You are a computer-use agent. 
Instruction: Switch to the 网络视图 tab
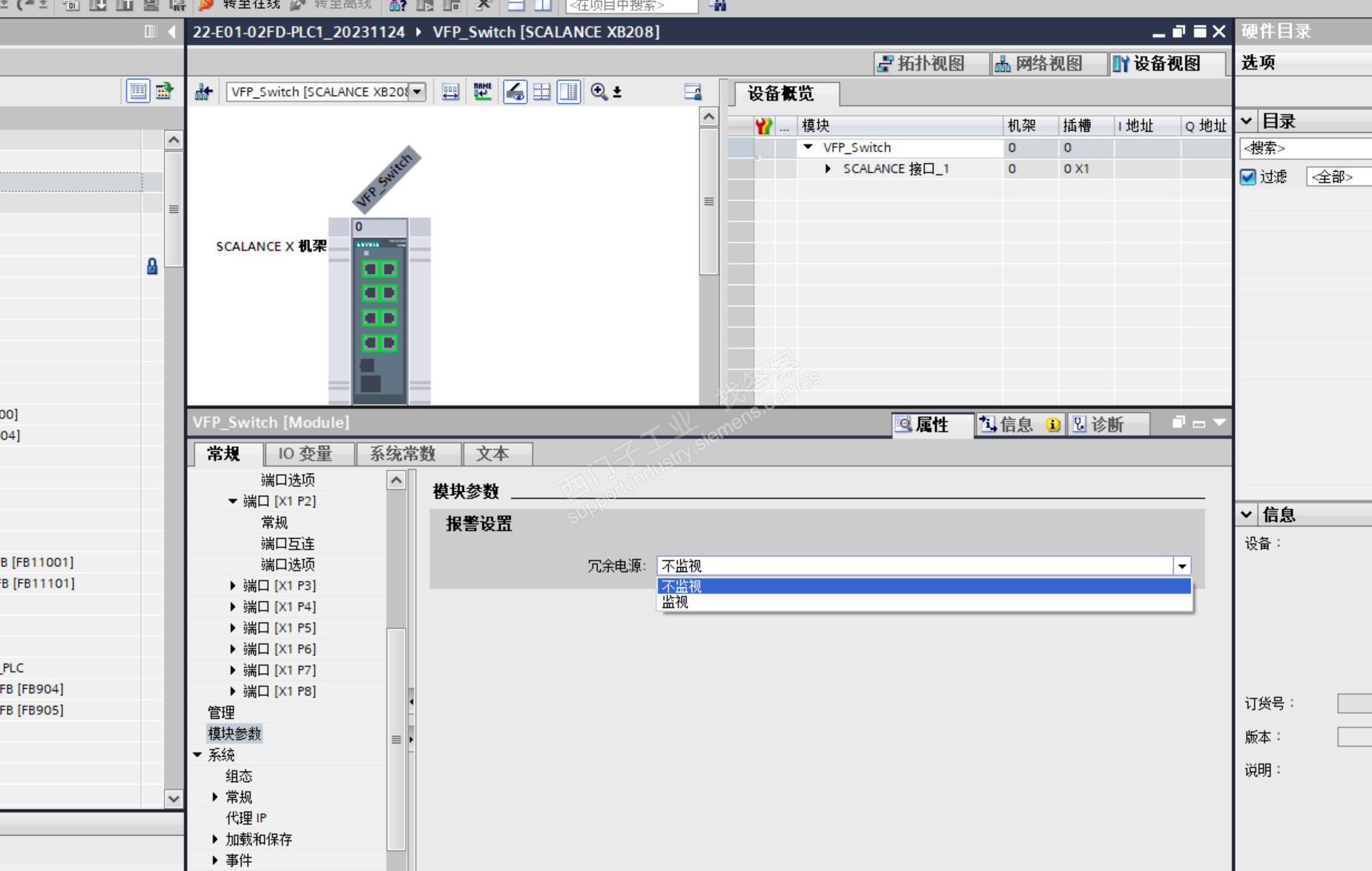pos(1049,64)
